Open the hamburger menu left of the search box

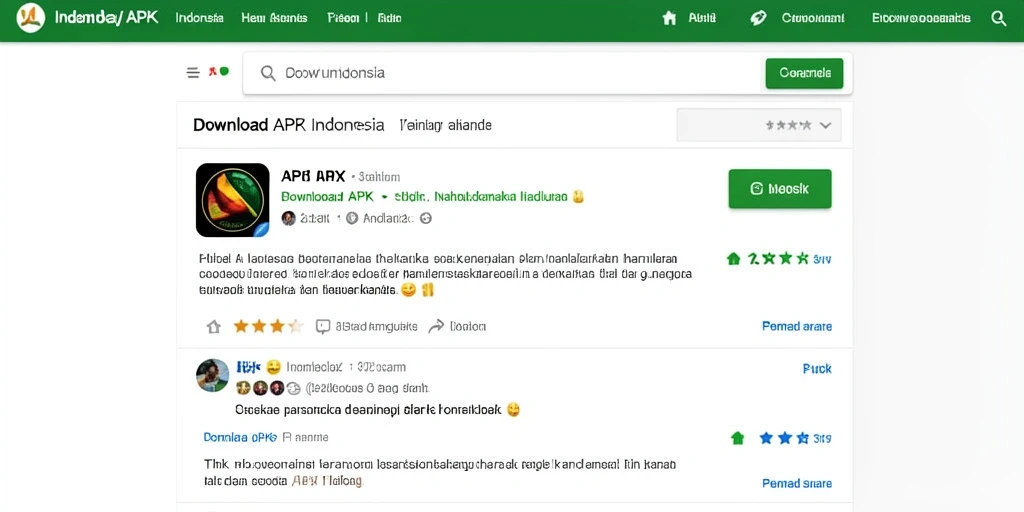click(193, 72)
